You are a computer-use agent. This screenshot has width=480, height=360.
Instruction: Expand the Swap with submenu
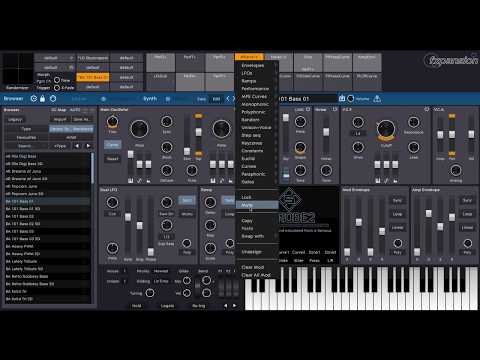256,236
